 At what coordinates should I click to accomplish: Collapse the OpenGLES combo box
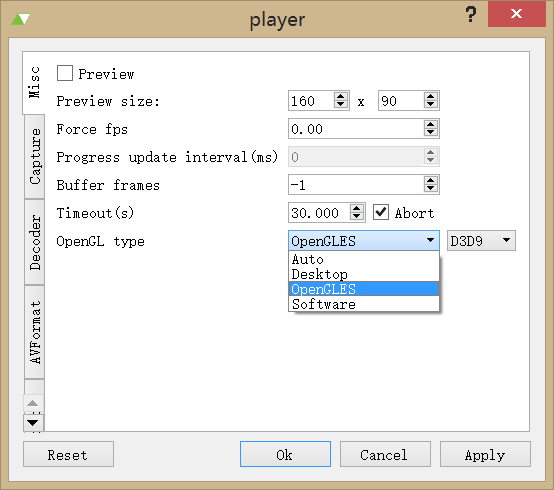364,241
